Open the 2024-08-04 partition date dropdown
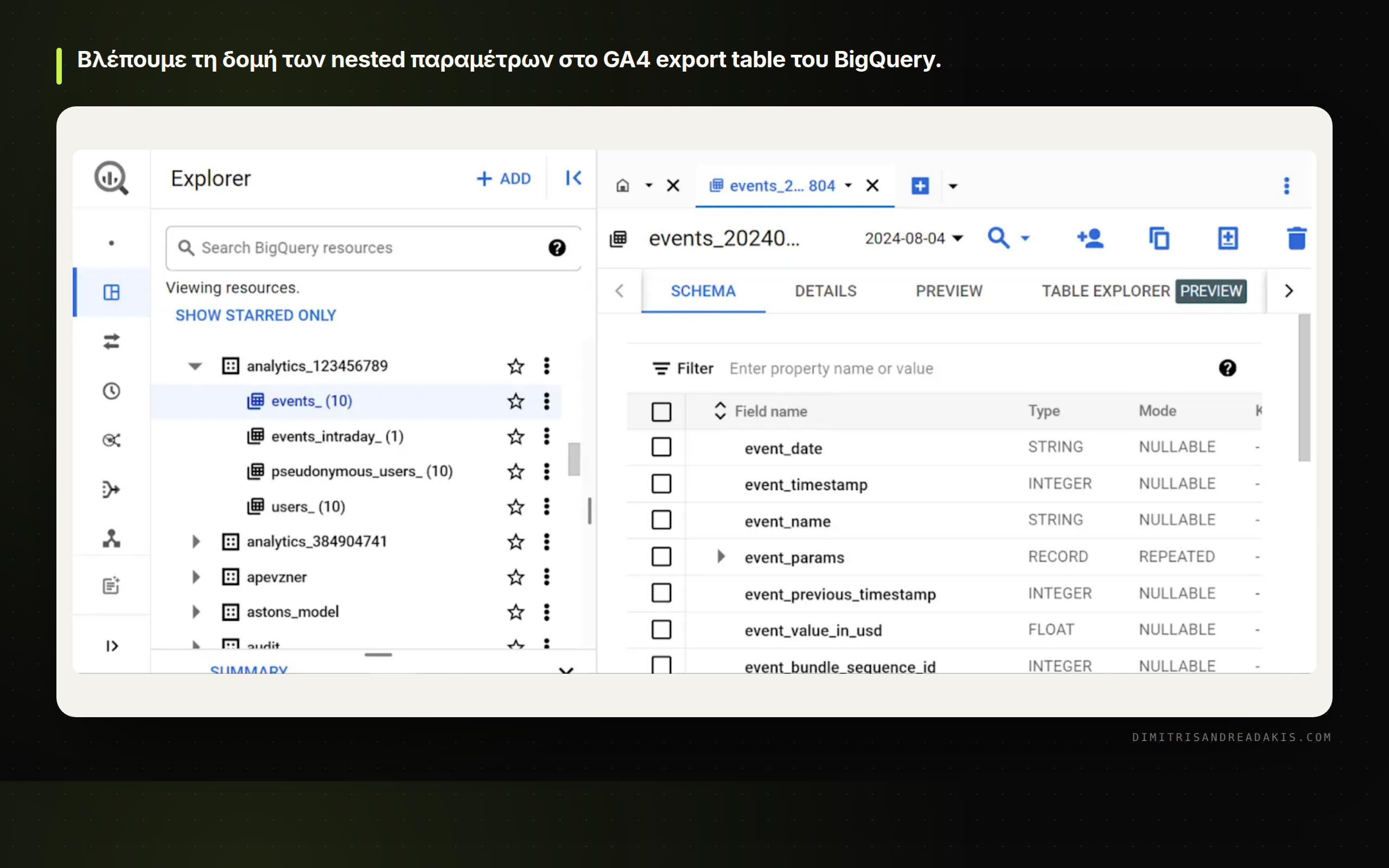The height and width of the screenshot is (868, 1389). click(914, 238)
